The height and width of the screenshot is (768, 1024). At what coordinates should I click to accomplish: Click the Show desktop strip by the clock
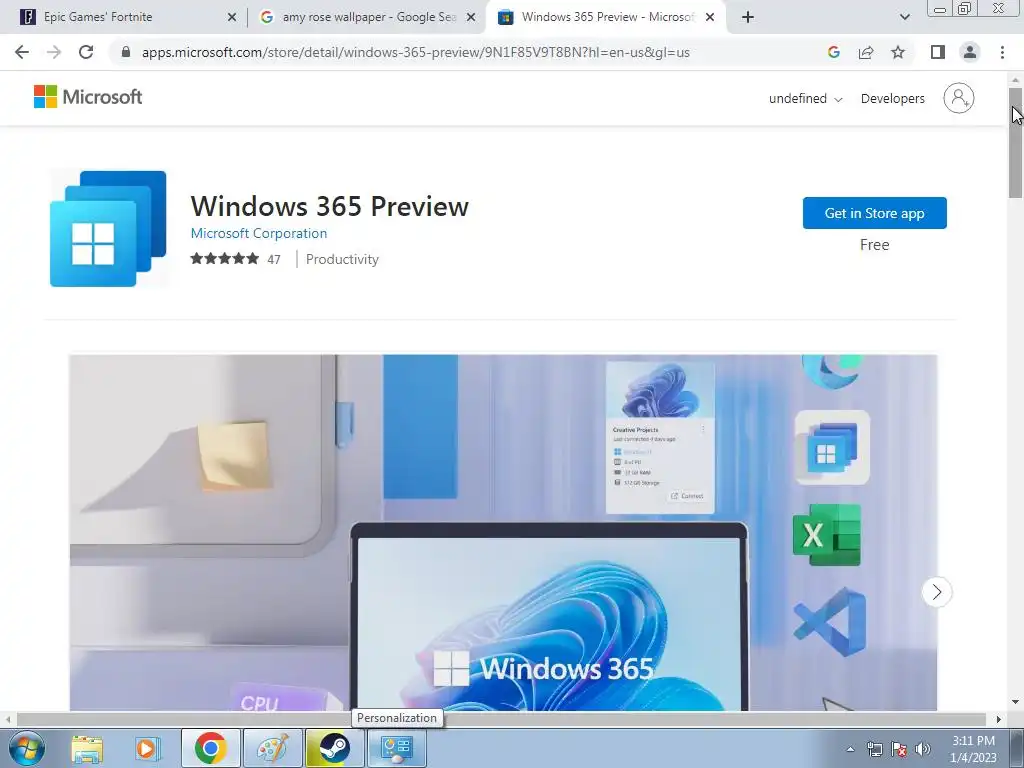(1016, 748)
